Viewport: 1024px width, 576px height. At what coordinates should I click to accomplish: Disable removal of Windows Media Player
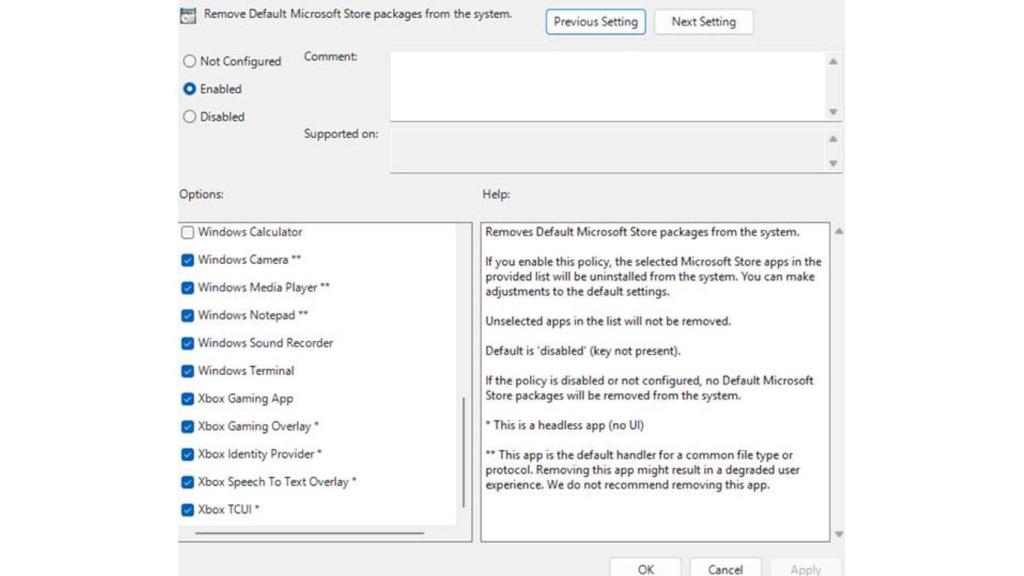point(186,287)
